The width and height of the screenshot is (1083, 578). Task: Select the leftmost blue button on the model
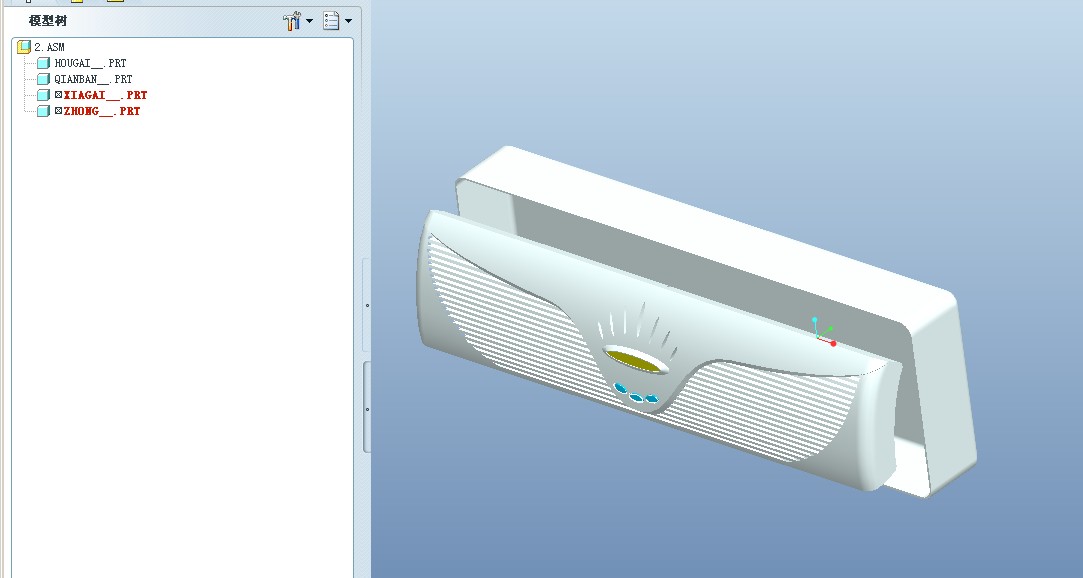coord(620,388)
